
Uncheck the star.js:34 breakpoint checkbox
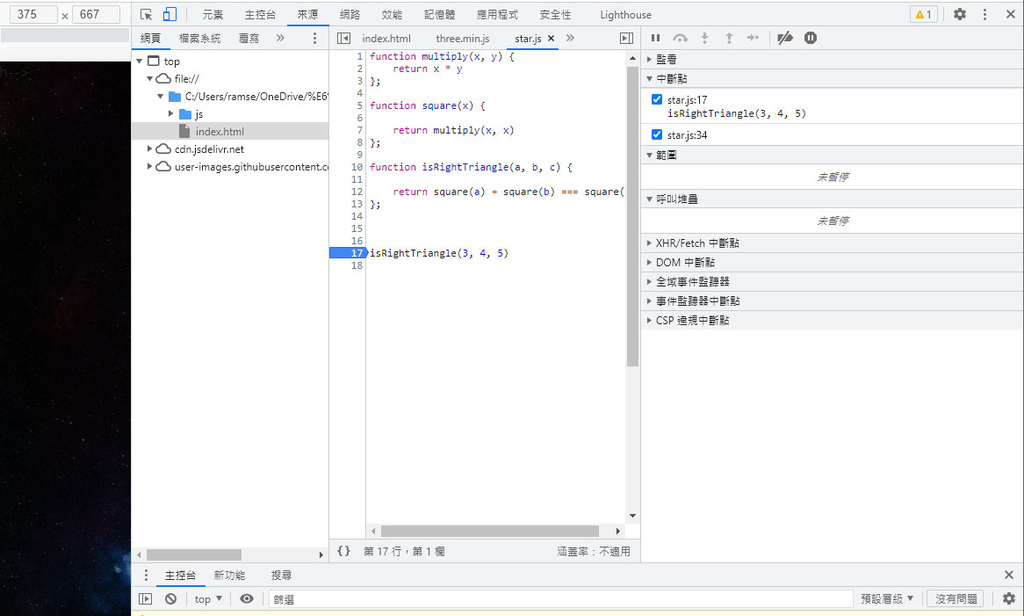(x=657, y=135)
